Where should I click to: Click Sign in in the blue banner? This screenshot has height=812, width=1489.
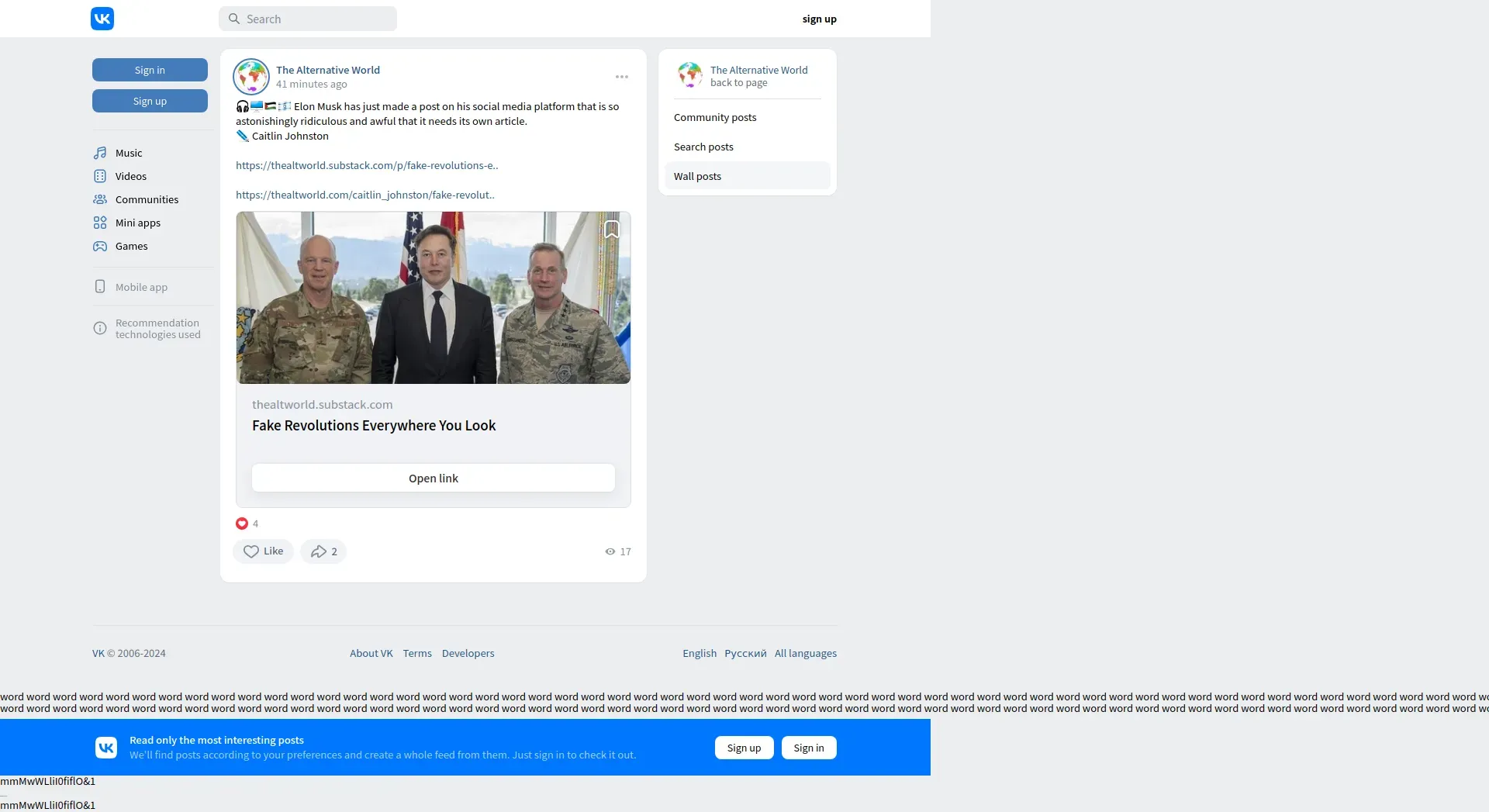point(809,748)
